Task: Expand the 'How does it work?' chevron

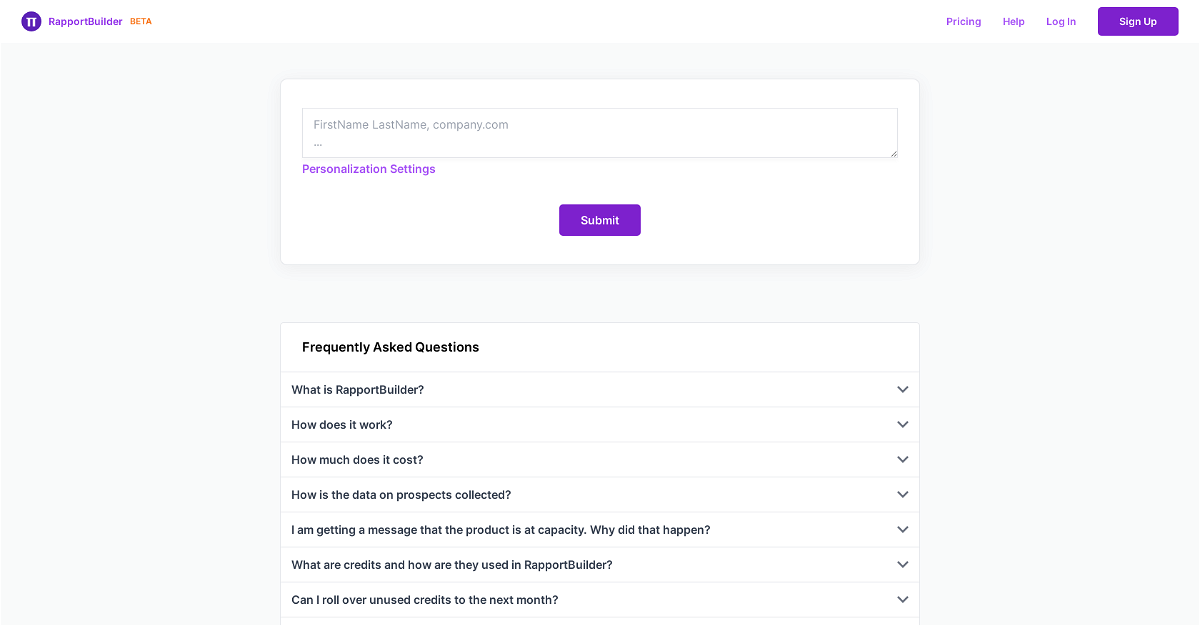Action: 902,425
